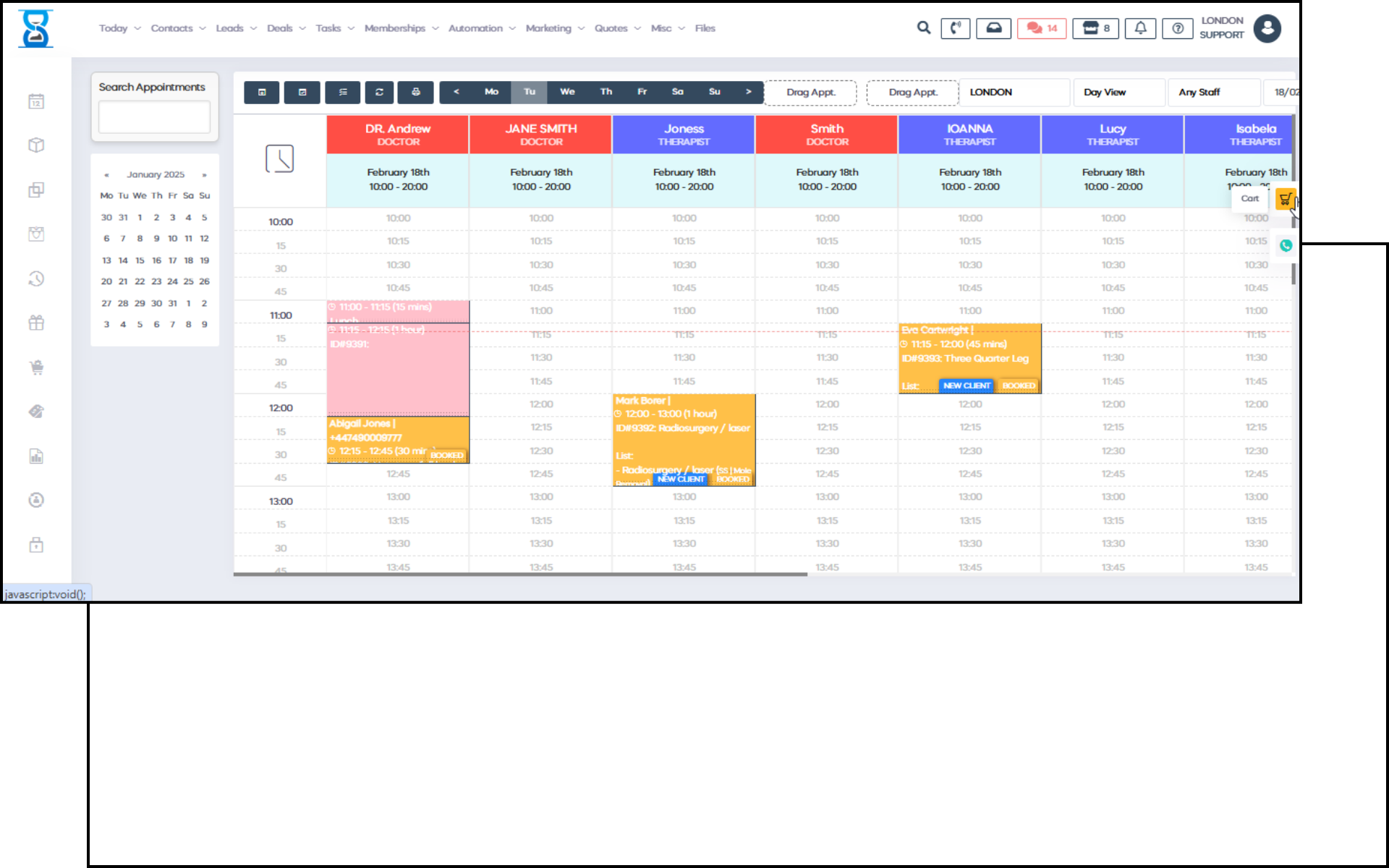1389x868 pixels.
Task: Open the Day View dropdown
Action: pos(1118,92)
